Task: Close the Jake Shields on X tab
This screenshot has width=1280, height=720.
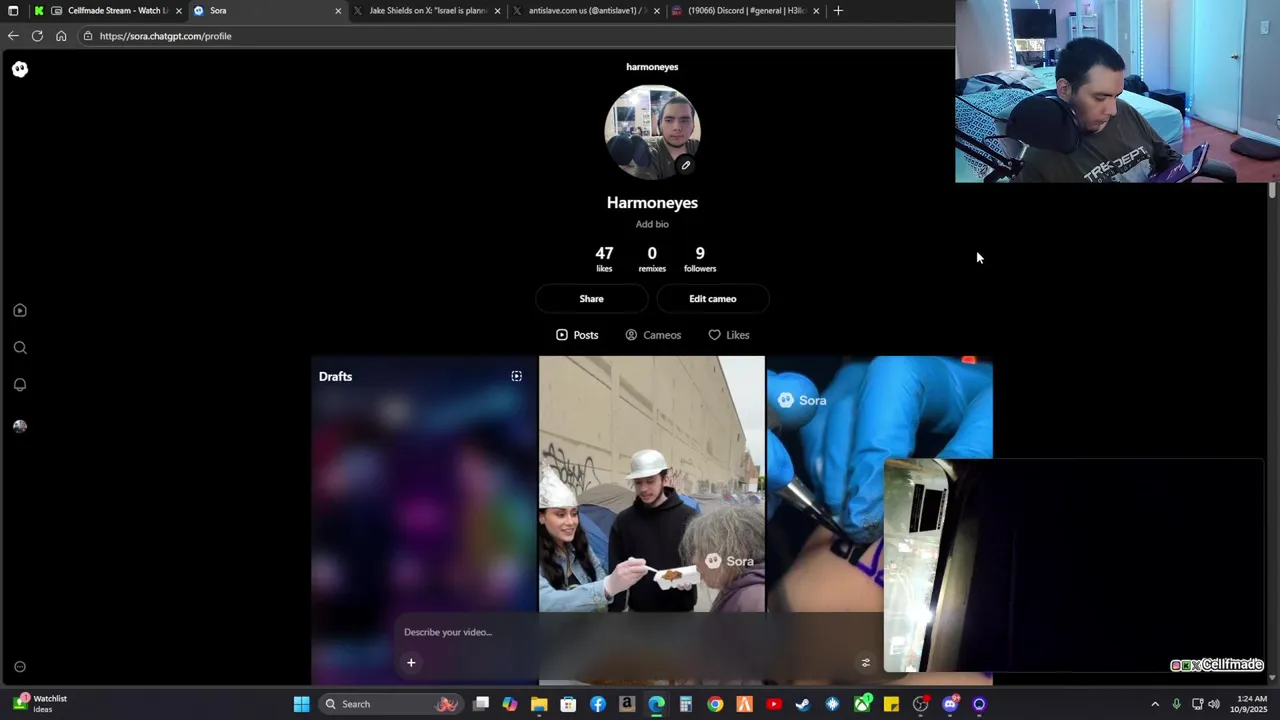Action: [497, 11]
